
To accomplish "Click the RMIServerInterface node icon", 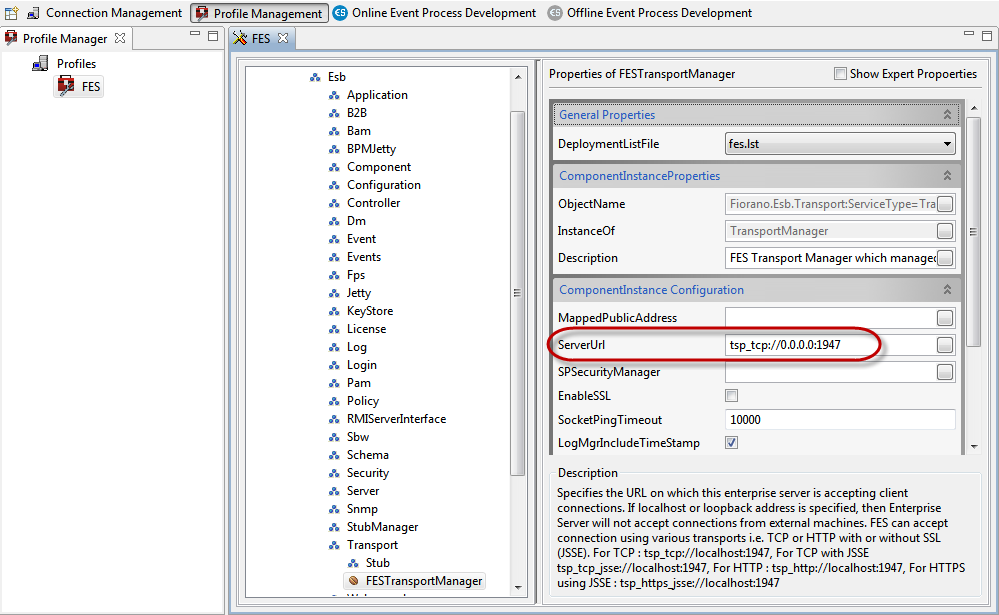I will [334, 419].
